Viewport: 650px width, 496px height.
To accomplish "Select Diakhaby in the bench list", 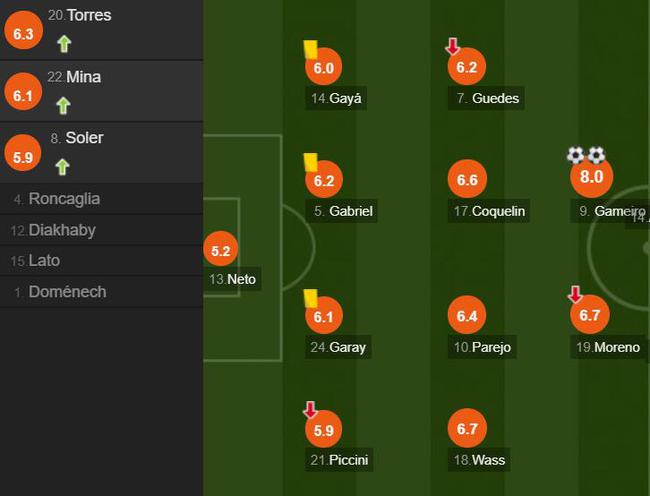I will pyautogui.click(x=101, y=230).
